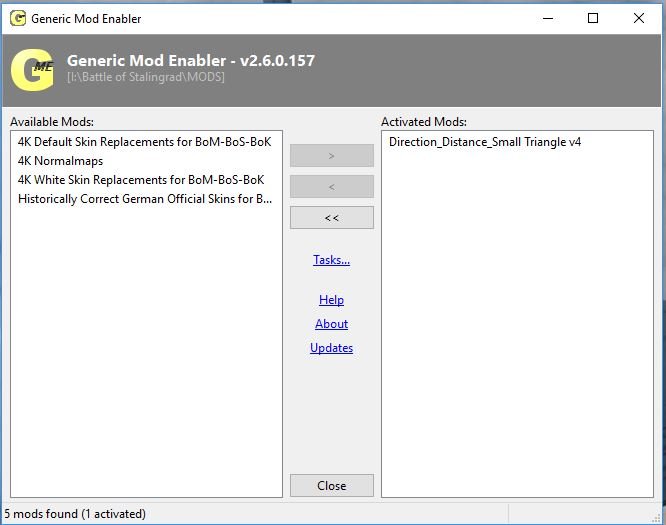Select Historically Correct German Official Skins mod

[x=145, y=199]
